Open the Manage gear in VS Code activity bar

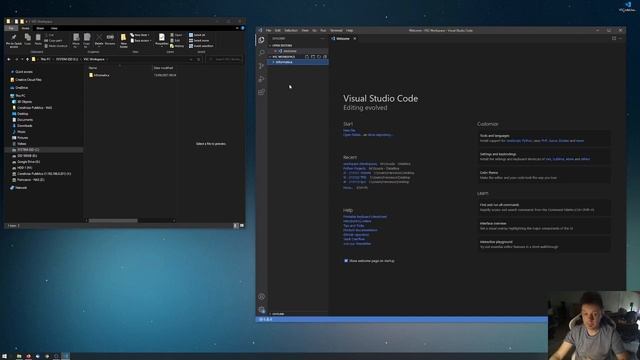coord(262,310)
